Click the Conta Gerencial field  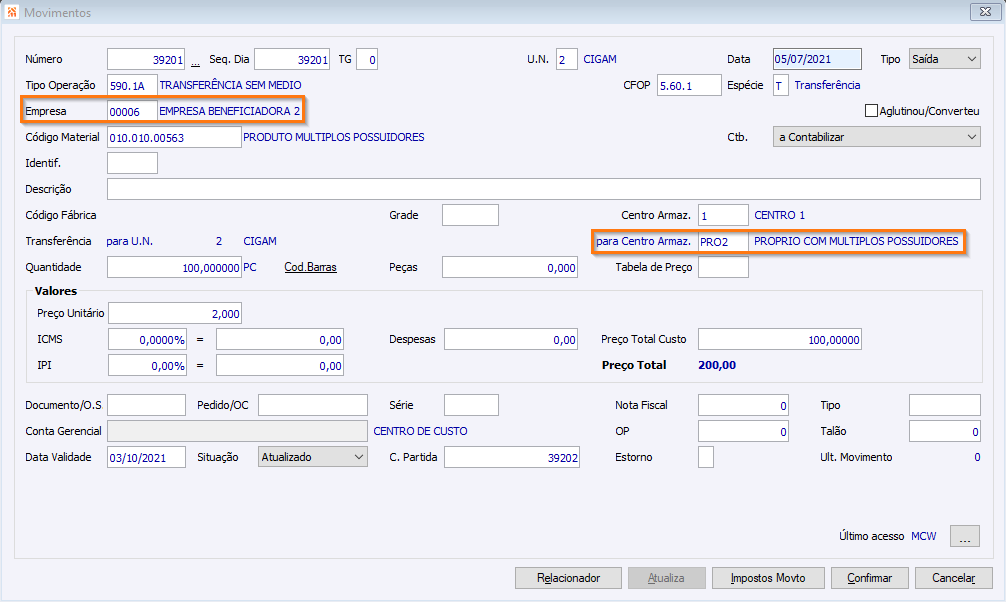pyautogui.click(x=237, y=431)
